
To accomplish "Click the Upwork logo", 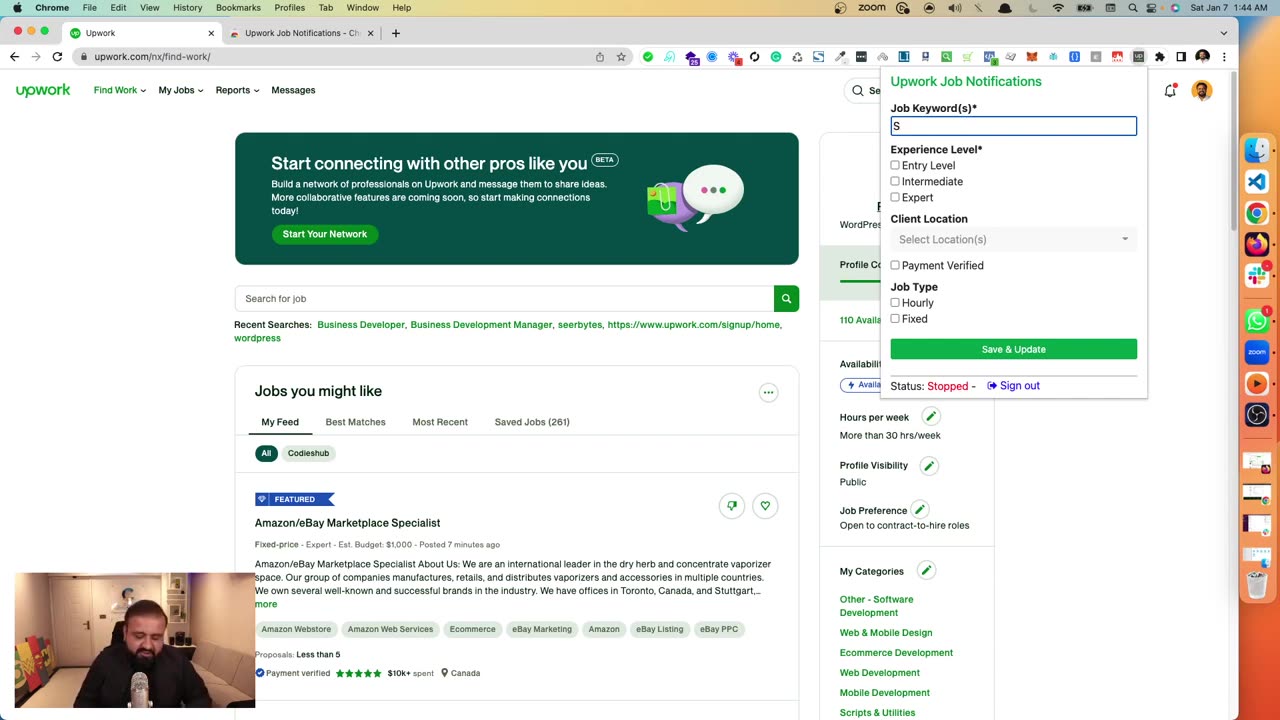I will point(43,90).
